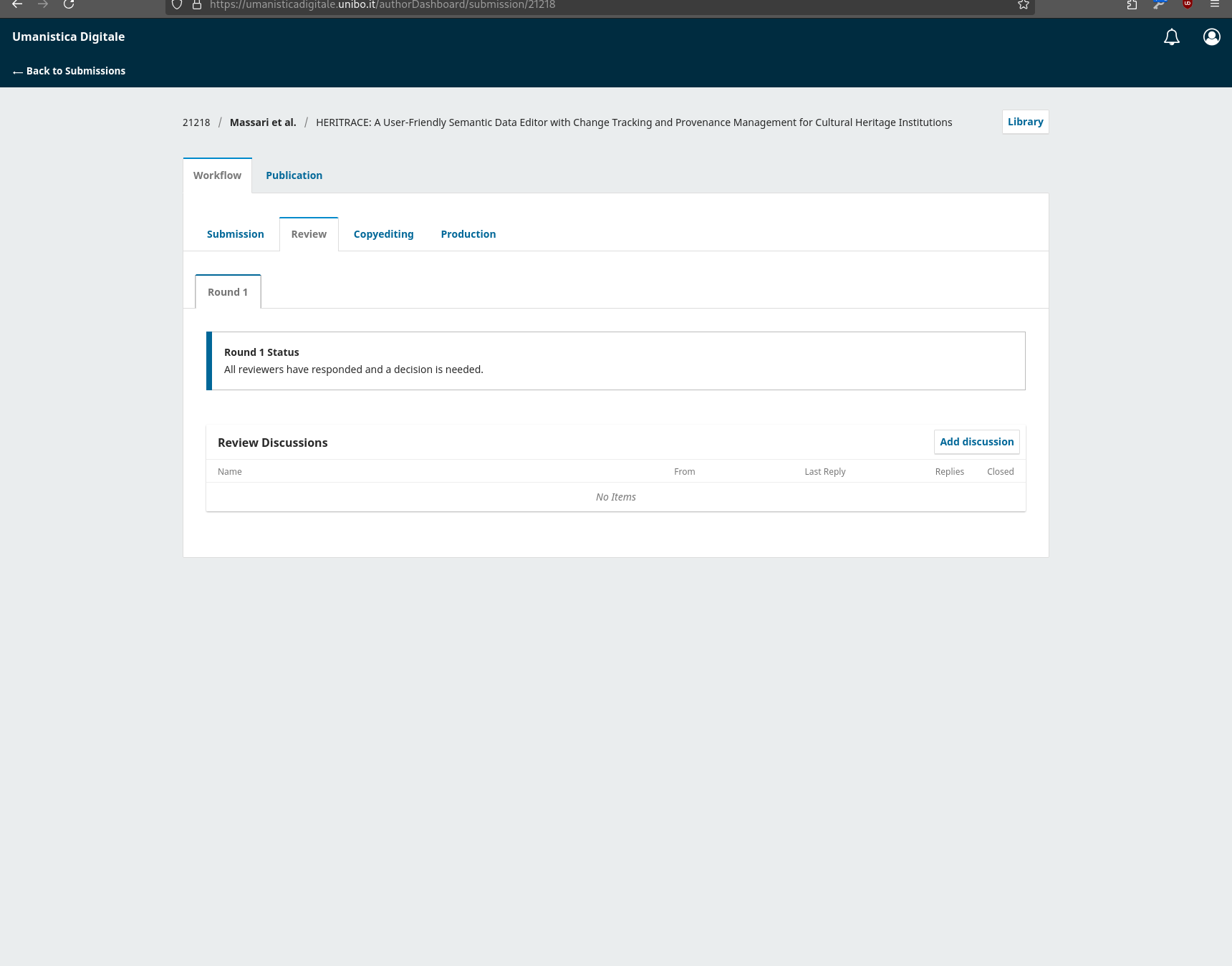Screen dimensions: 1232x966
Task: Click the Closed column header
Action: coord(1000,472)
